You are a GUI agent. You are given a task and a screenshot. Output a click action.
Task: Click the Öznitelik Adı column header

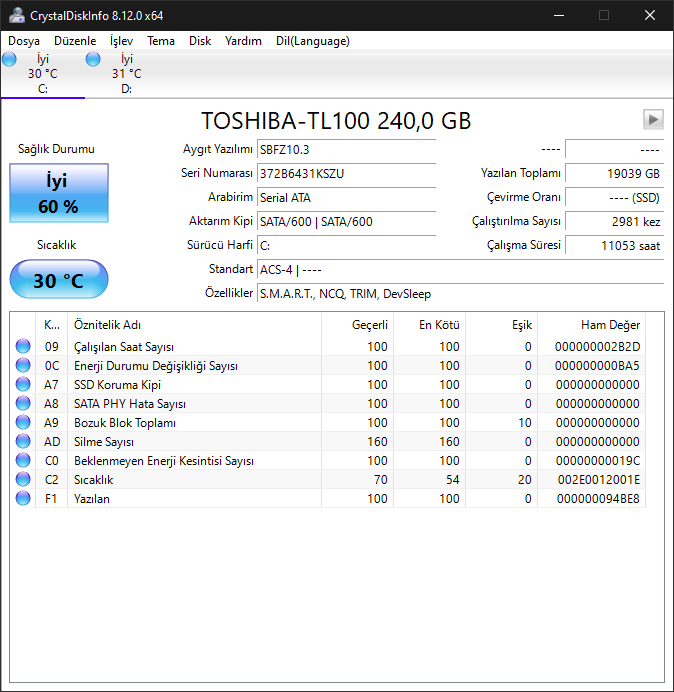(194, 325)
